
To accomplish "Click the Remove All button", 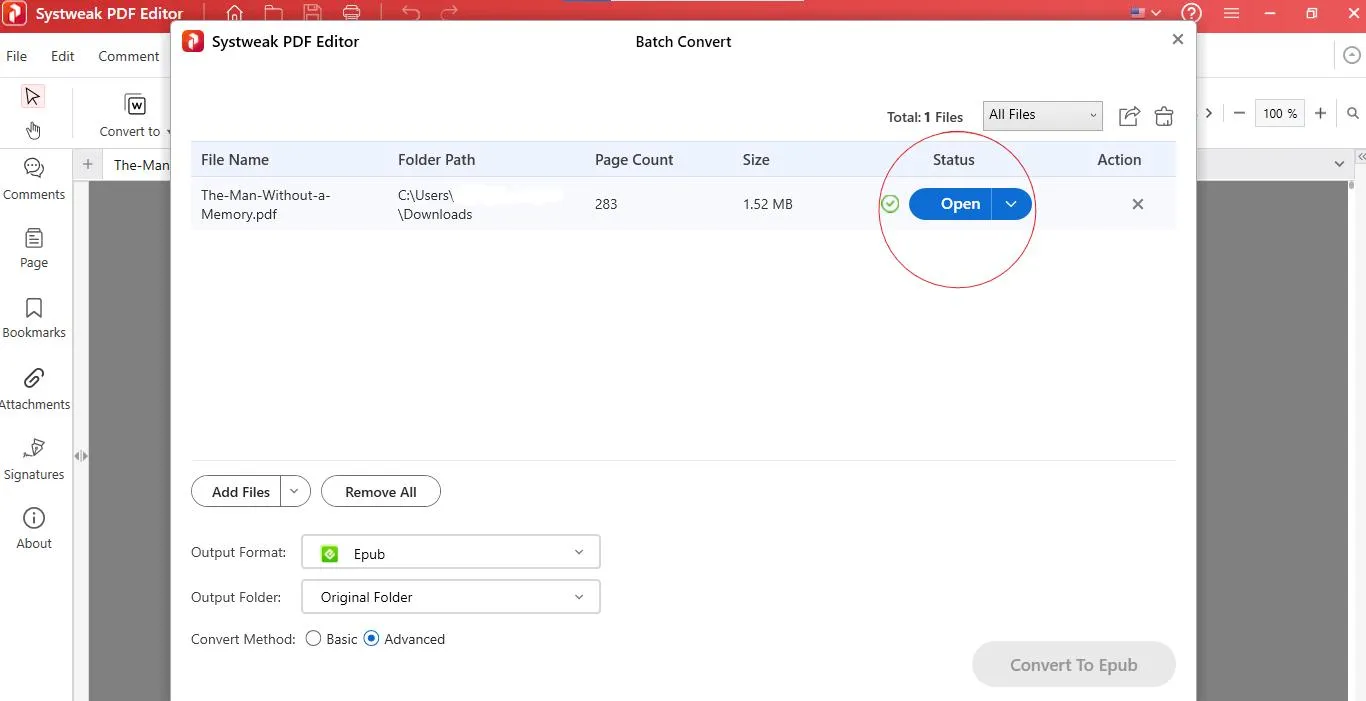I will click(x=380, y=492).
